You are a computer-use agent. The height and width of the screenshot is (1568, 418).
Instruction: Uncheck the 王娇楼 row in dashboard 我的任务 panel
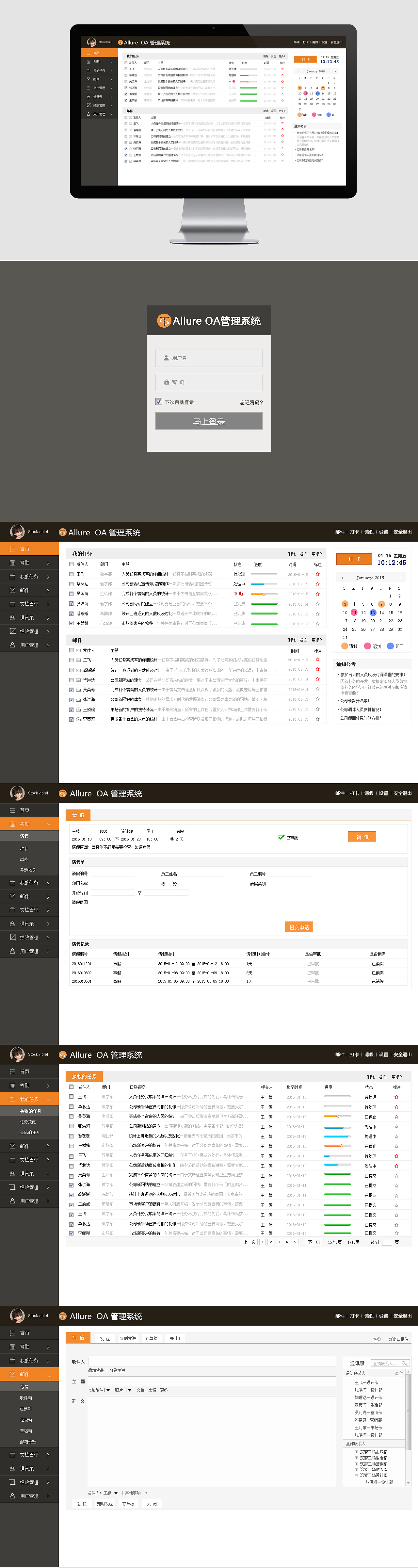71,623
